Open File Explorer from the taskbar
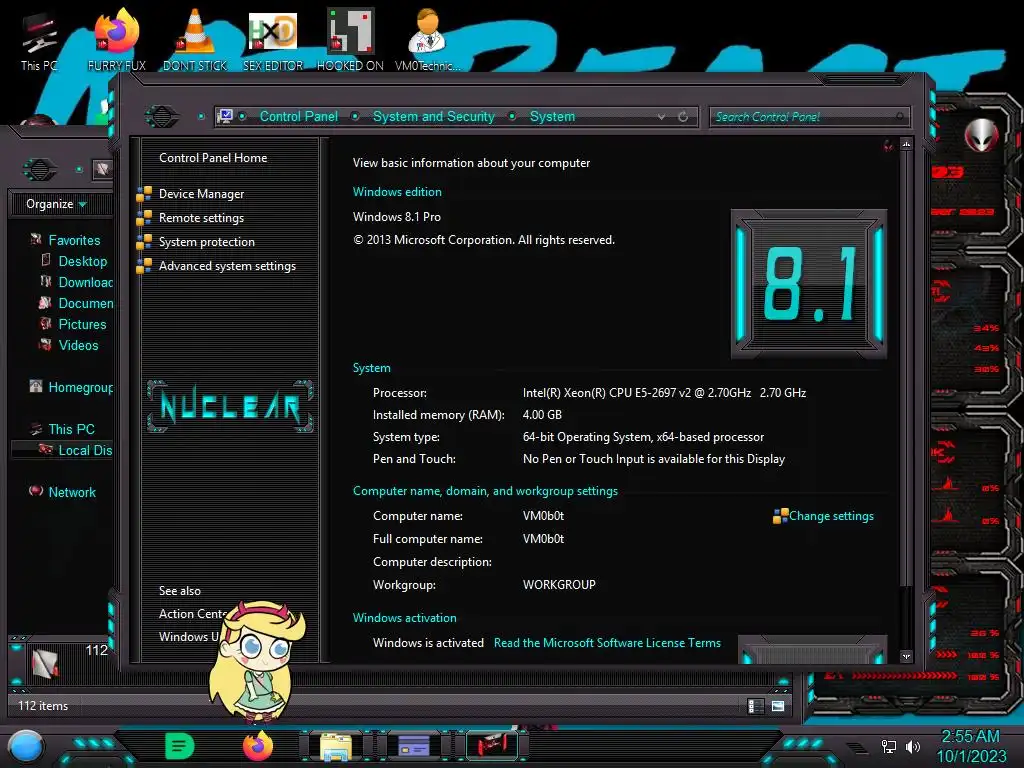 [336, 746]
